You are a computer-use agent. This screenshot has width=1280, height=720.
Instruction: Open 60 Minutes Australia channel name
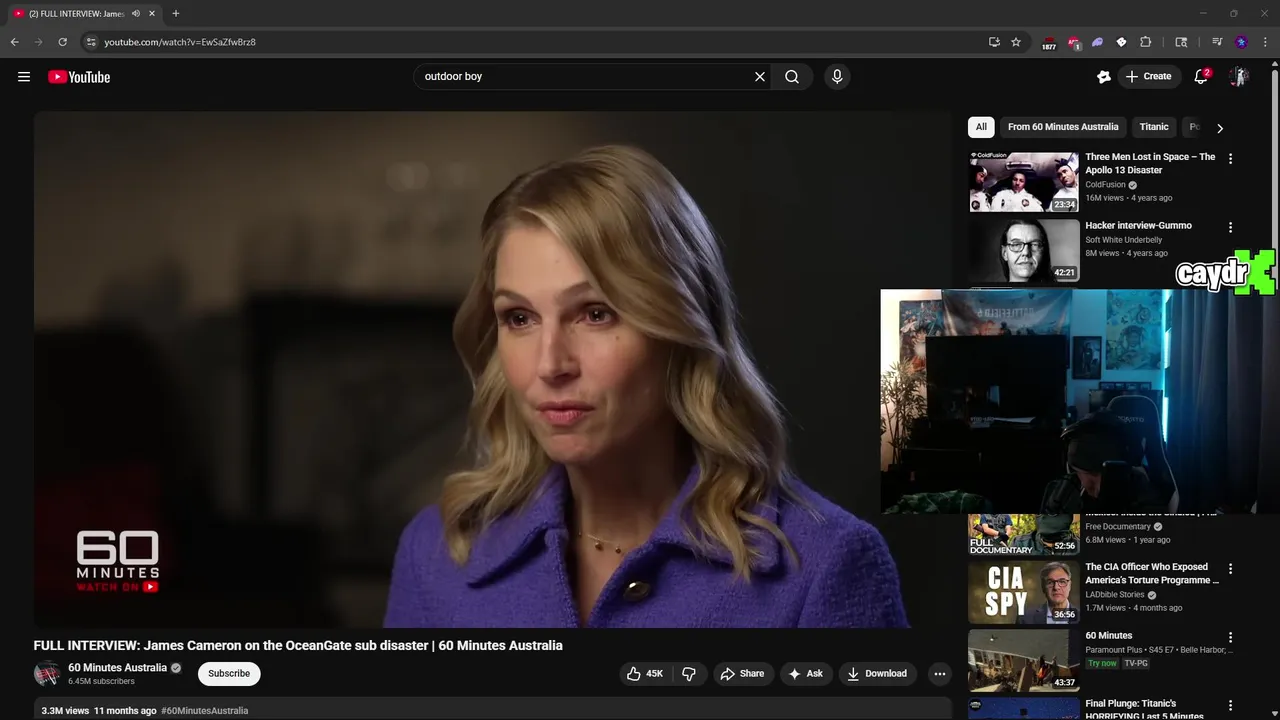(x=117, y=668)
